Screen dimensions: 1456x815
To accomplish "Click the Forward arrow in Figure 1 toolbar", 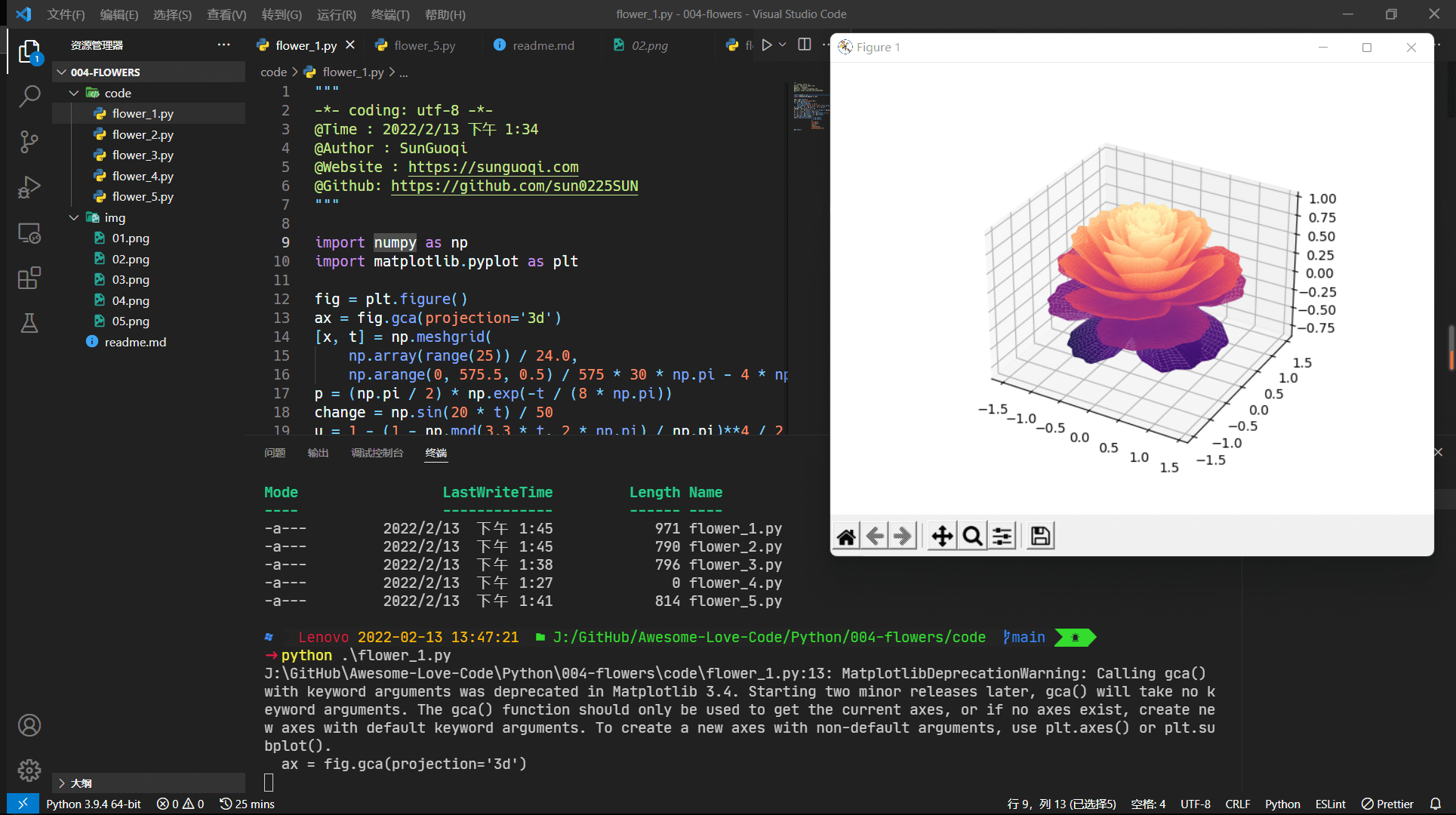I will pyautogui.click(x=903, y=536).
